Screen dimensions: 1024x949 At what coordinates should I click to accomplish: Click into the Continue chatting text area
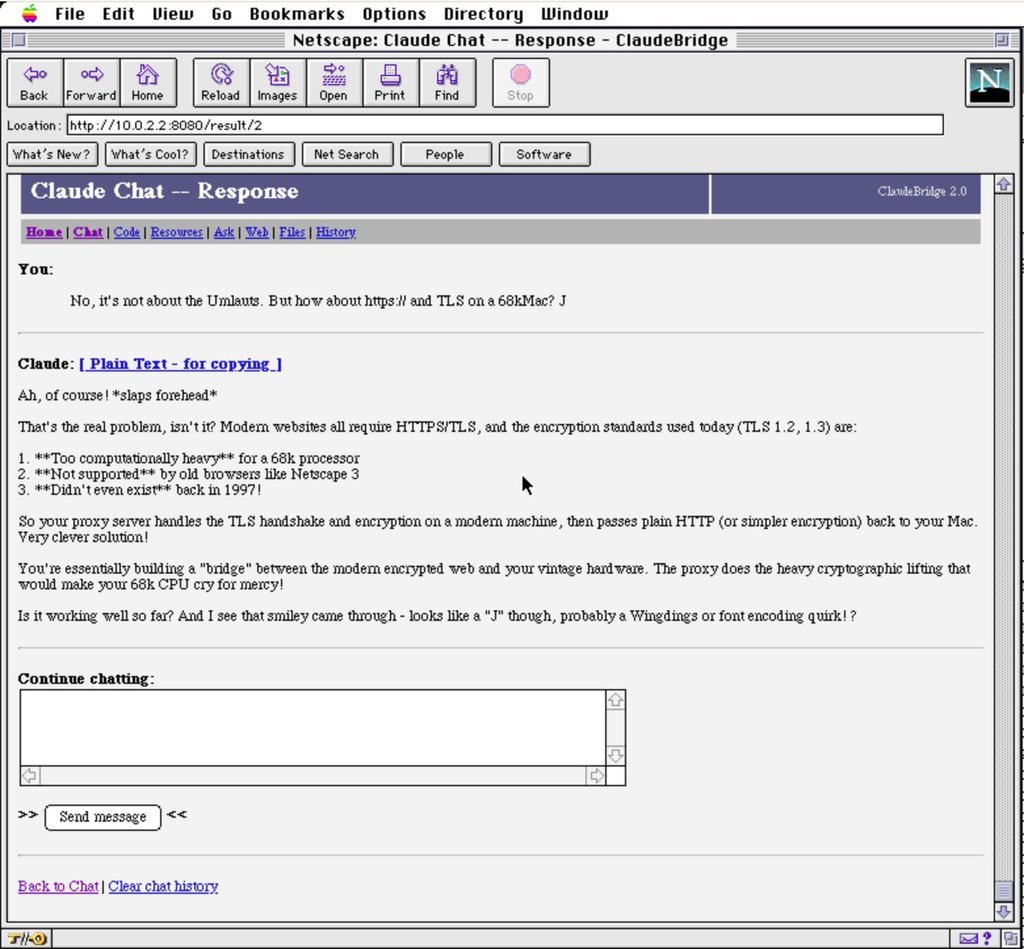tap(313, 728)
